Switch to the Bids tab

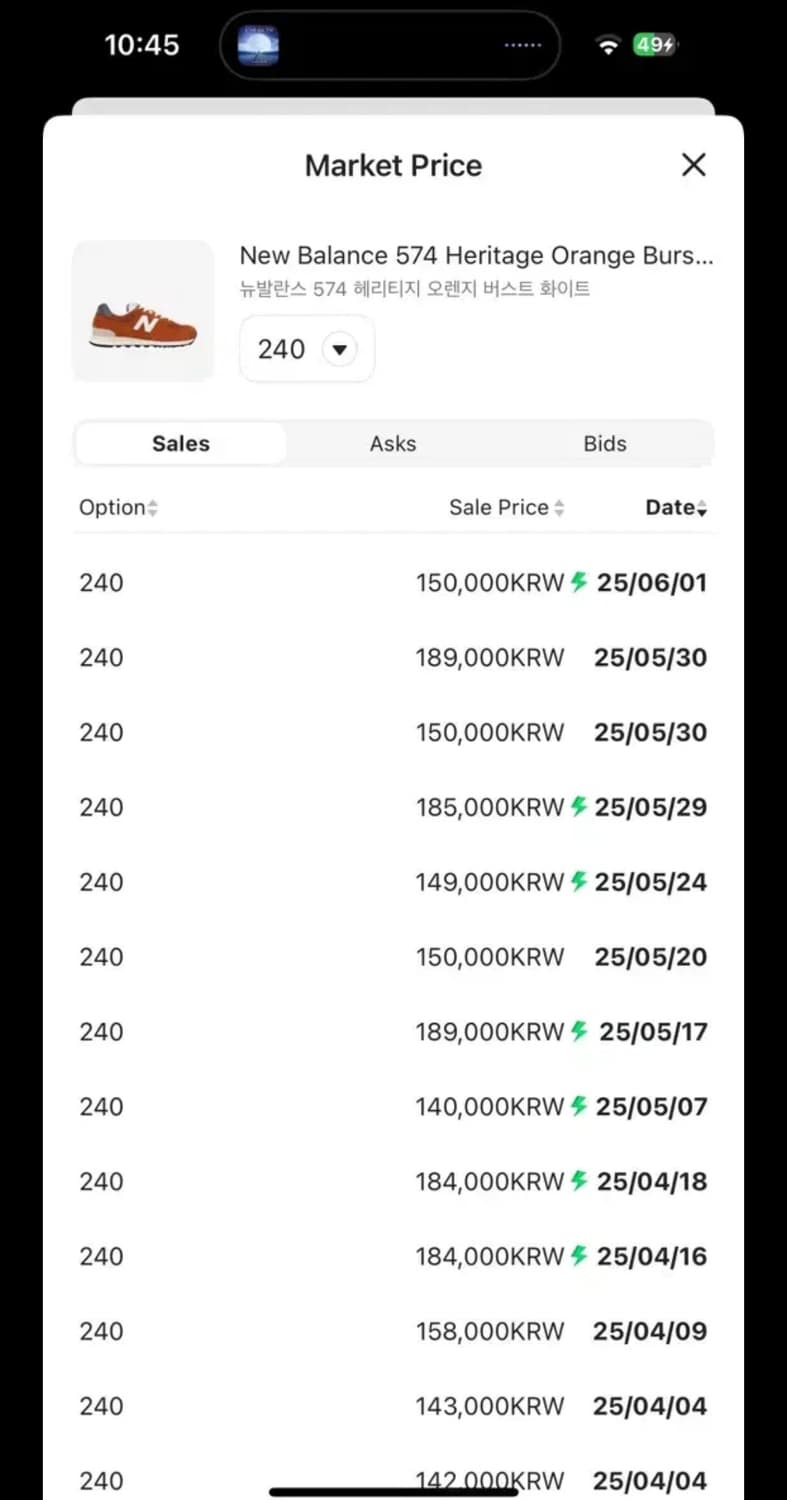[x=605, y=444]
